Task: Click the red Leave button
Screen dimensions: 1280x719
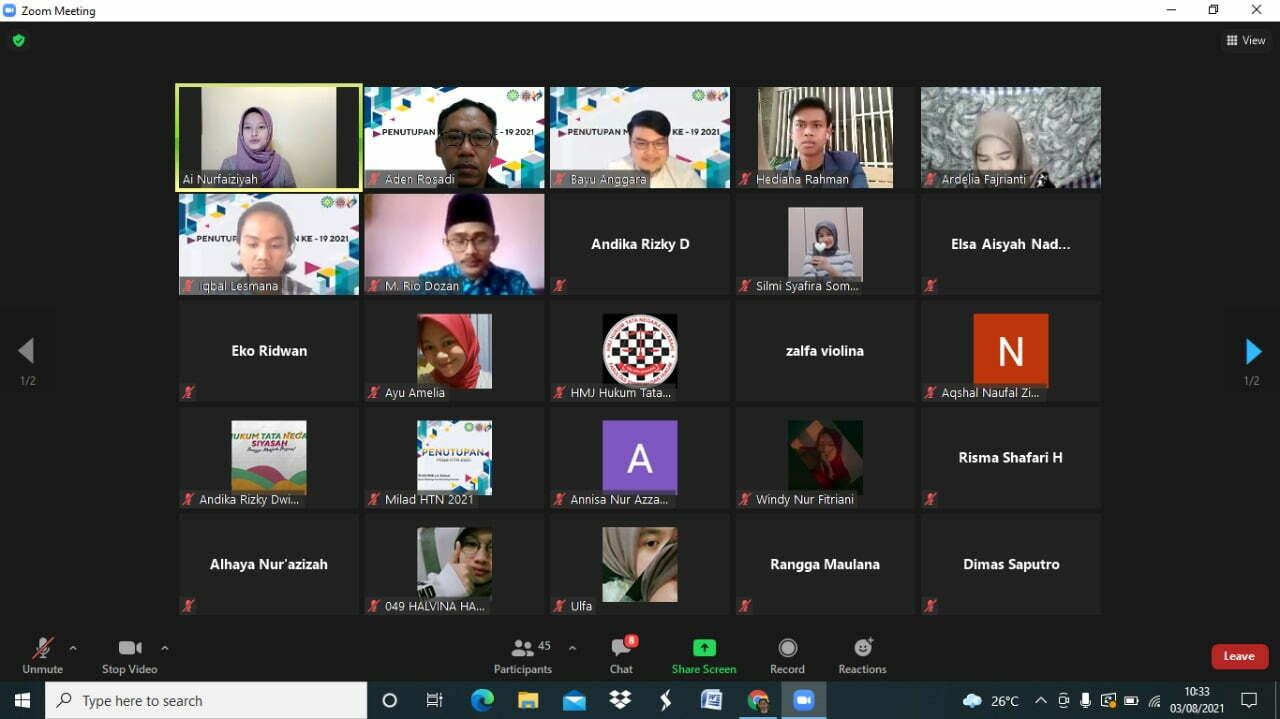Action: 1239,656
